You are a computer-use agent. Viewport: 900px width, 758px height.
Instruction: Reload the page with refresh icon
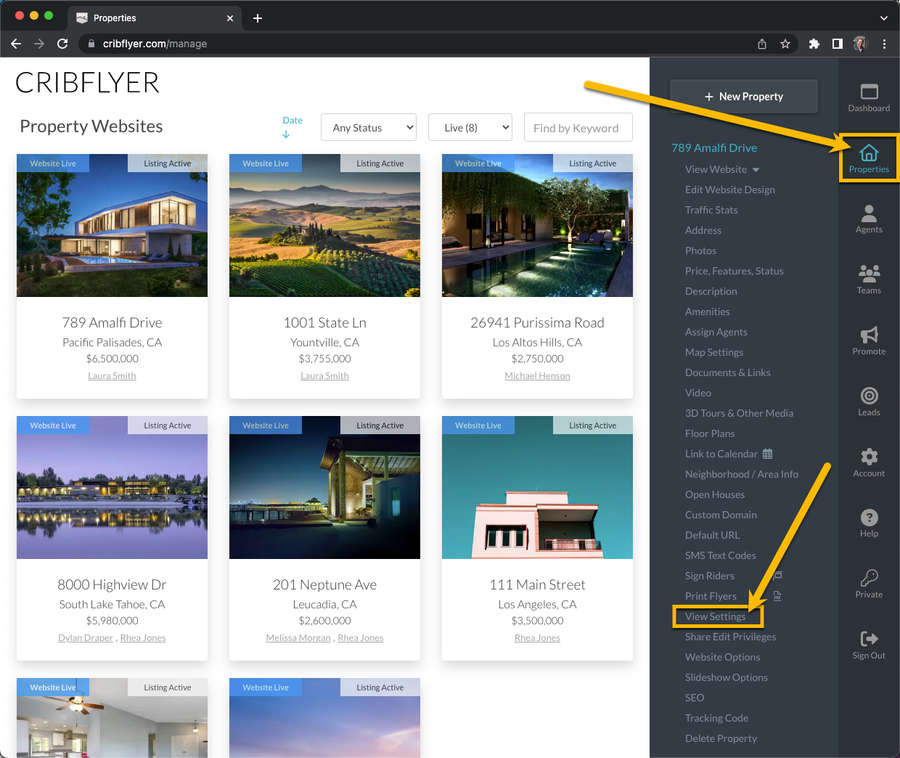tap(63, 44)
